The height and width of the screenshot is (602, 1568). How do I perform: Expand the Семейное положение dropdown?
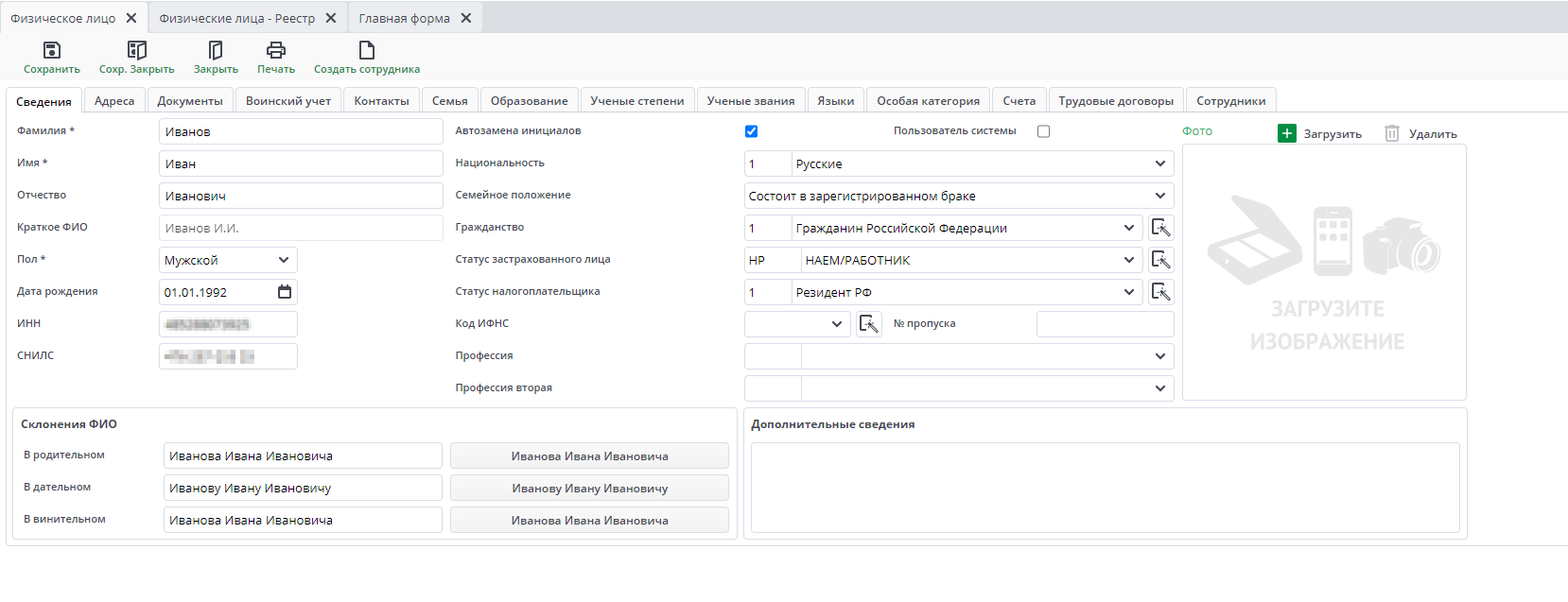pos(1159,196)
